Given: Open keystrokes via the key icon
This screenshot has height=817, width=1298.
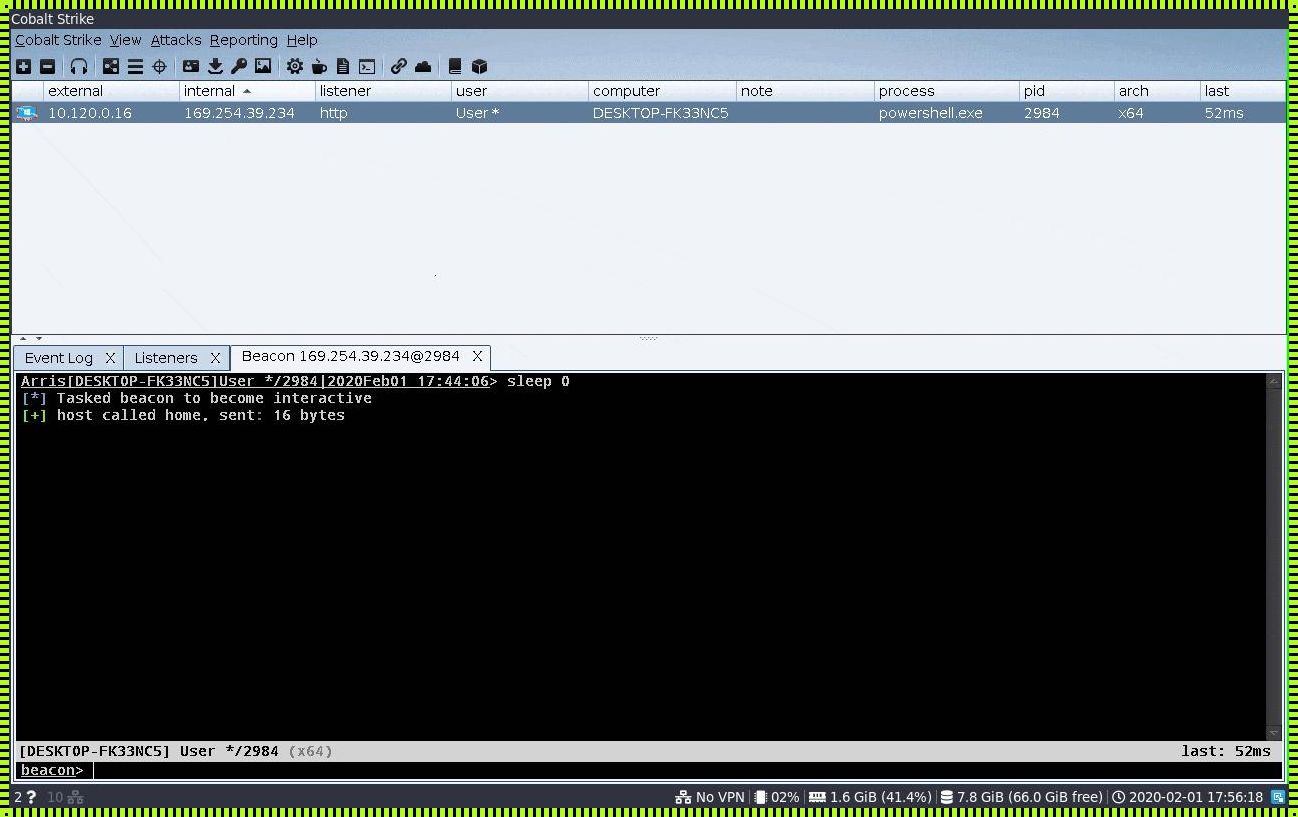Looking at the screenshot, I should (239, 66).
